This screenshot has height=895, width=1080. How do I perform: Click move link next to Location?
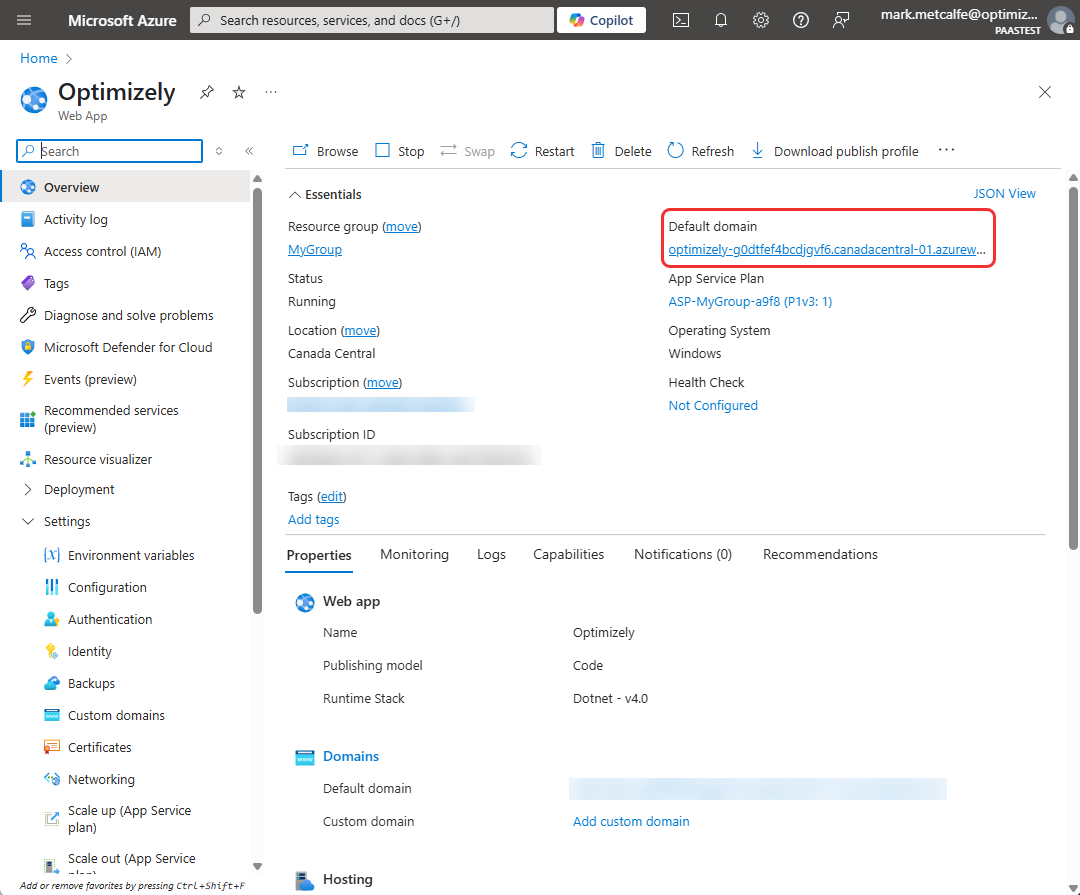click(x=360, y=331)
